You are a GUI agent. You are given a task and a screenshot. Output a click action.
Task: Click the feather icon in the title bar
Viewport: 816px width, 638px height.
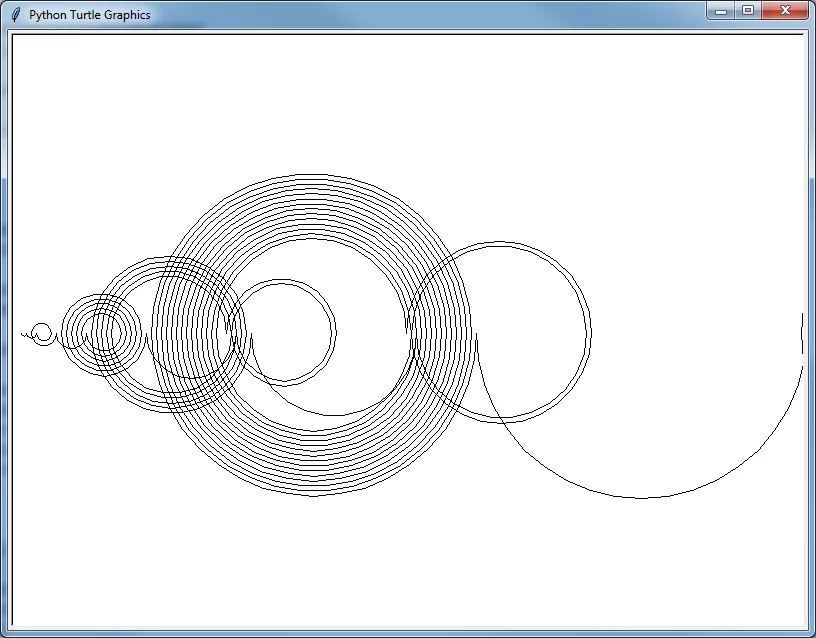(x=16, y=15)
